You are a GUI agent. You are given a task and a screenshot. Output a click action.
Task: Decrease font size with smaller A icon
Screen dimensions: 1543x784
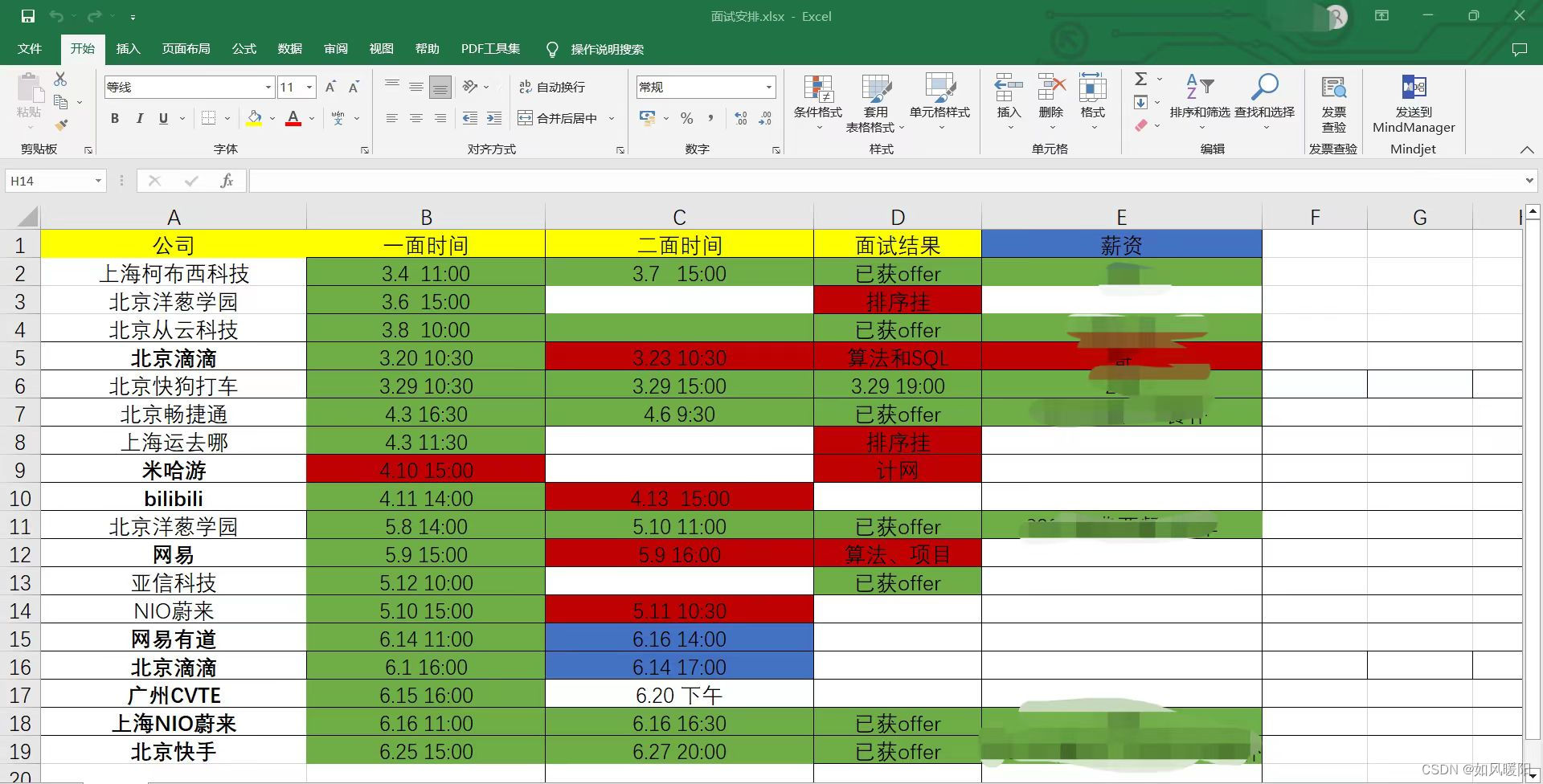[x=354, y=87]
